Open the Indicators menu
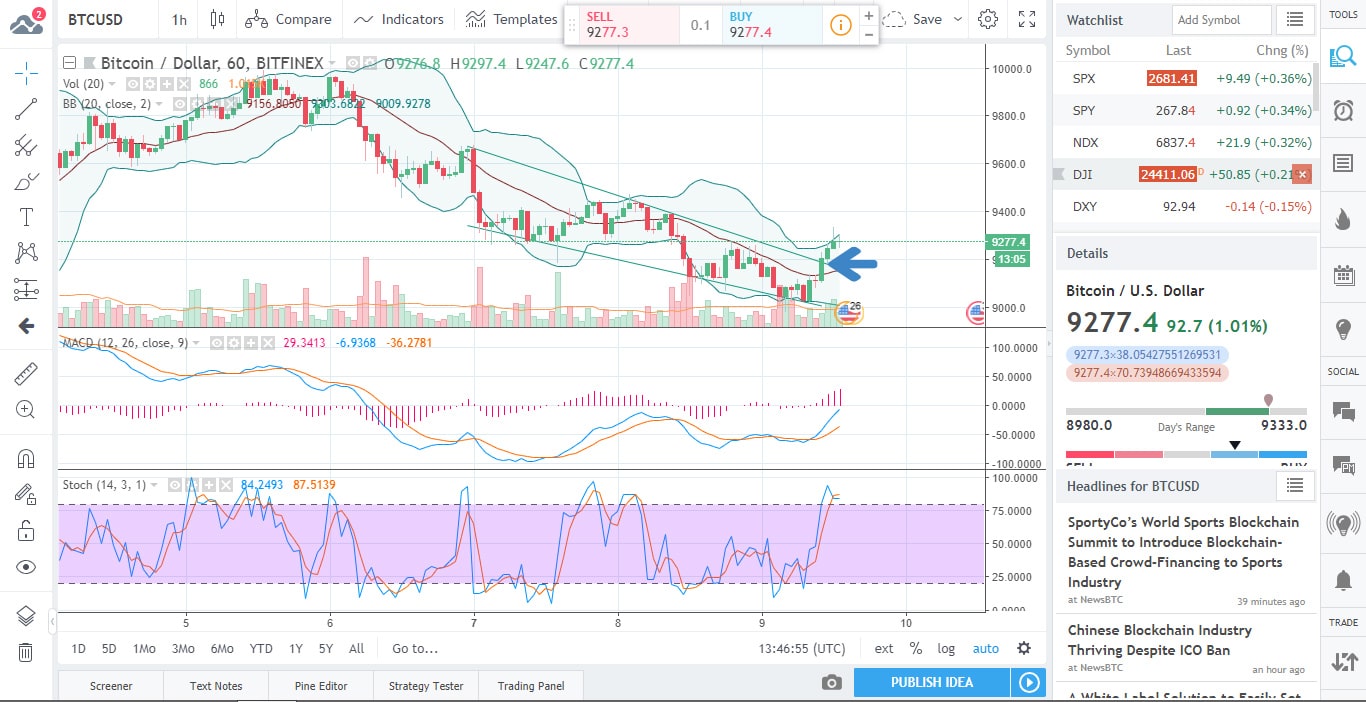The height and width of the screenshot is (702, 1366). pos(398,19)
